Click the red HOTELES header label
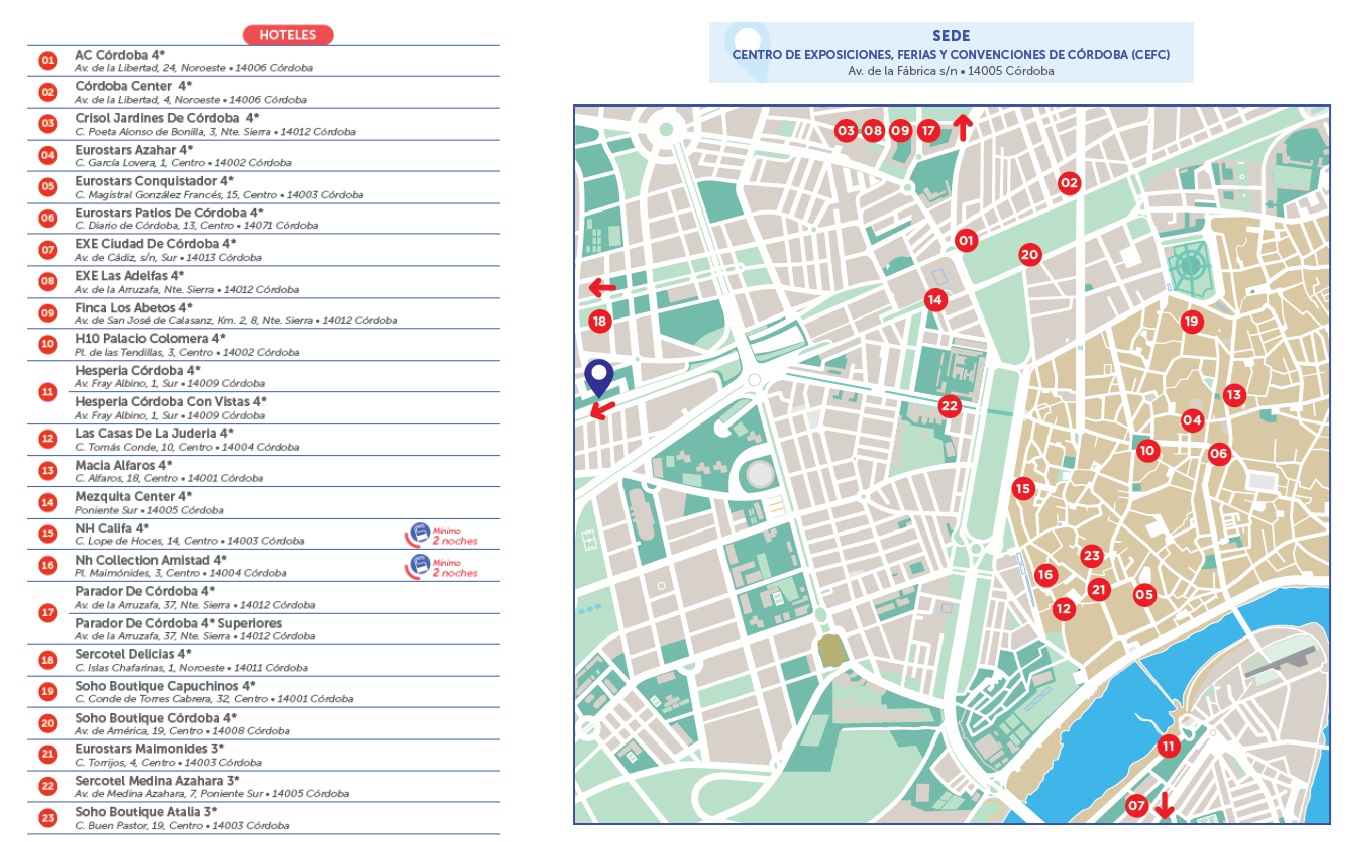The height and width of the screenshot is (842, 1370). [287, 35]
